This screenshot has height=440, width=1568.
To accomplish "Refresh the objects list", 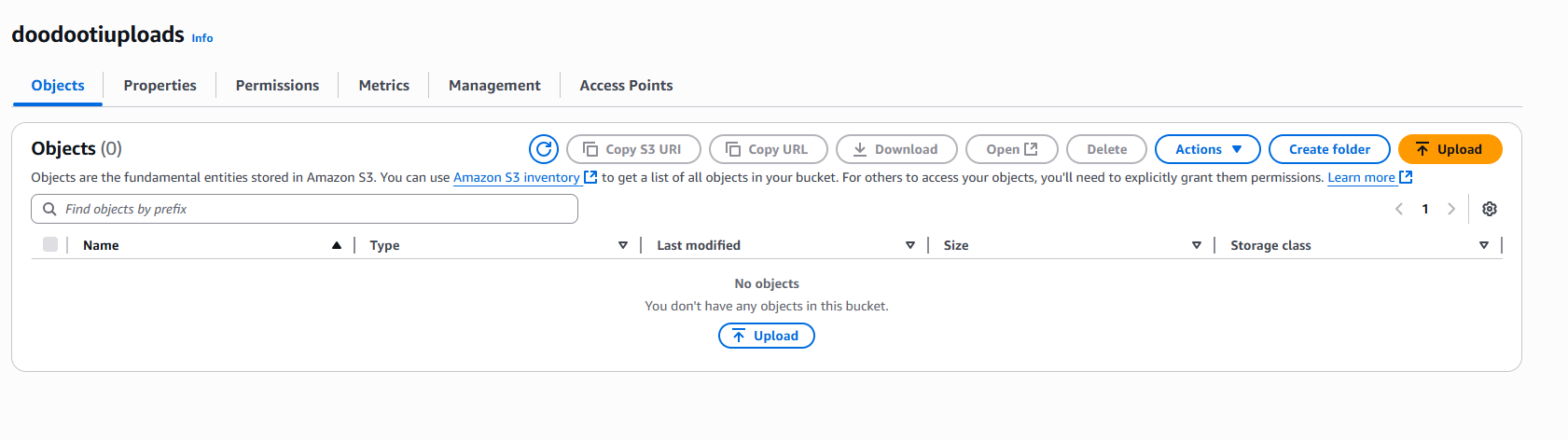I will (544, 149).
